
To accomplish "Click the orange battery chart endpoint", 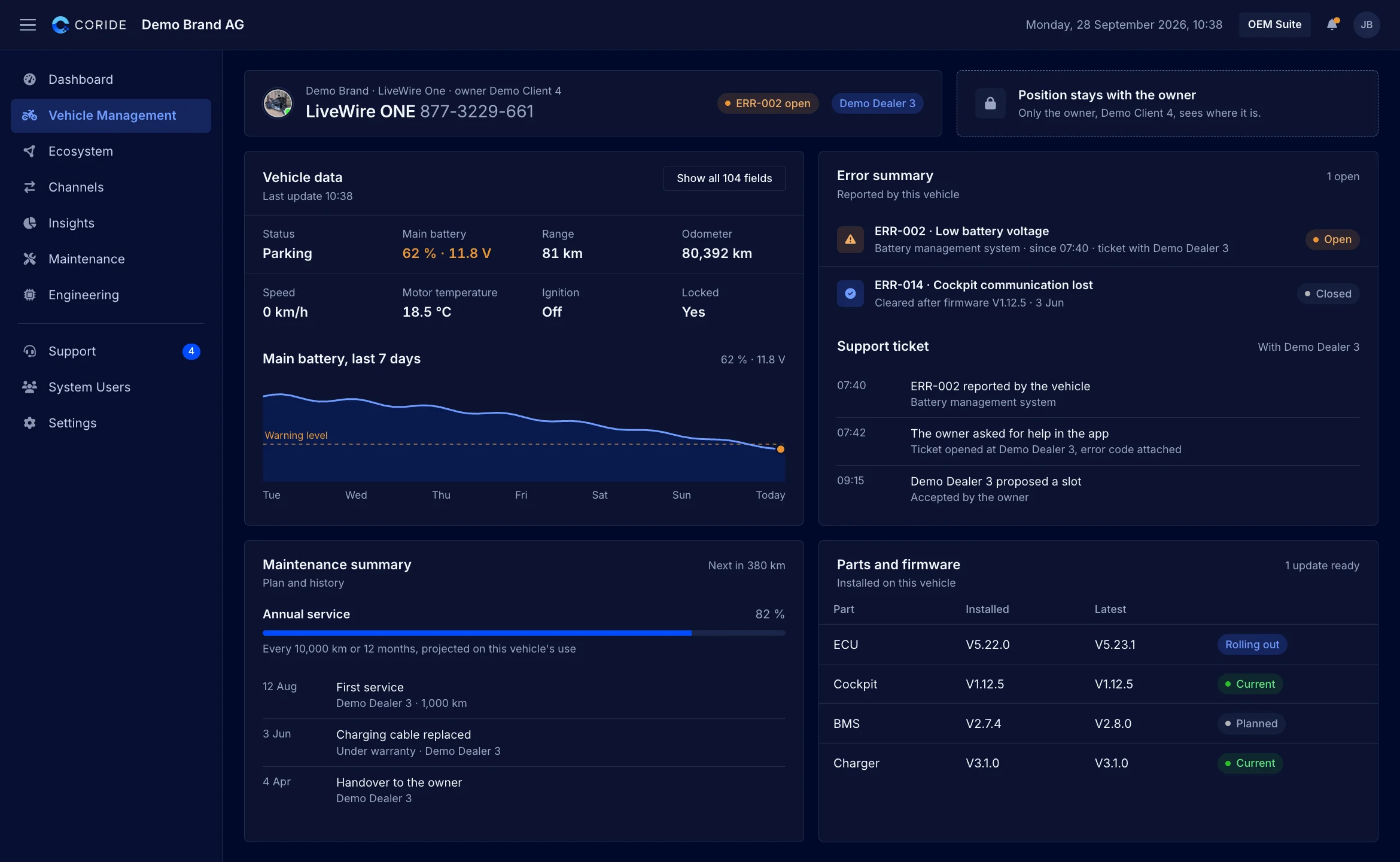I will [780, 449].
